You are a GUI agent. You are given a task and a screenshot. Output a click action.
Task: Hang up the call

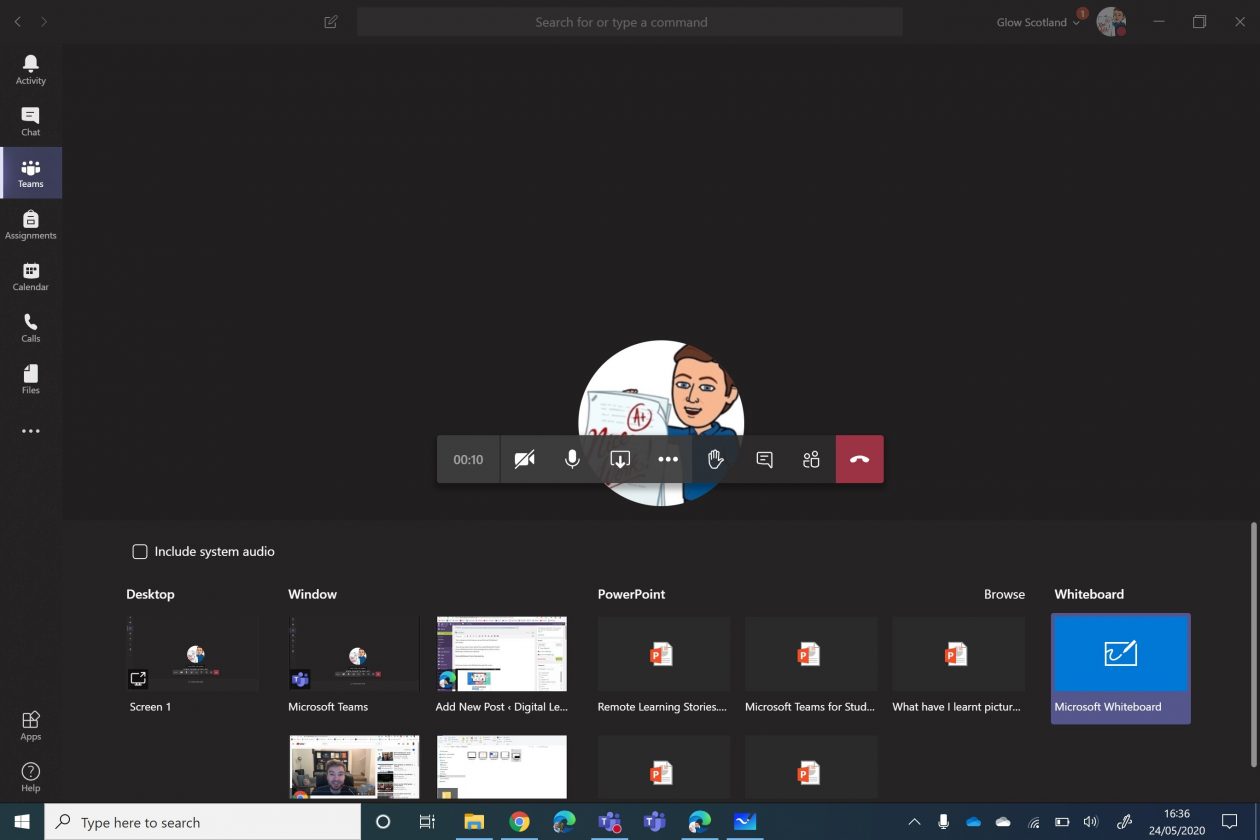point(859,459)
